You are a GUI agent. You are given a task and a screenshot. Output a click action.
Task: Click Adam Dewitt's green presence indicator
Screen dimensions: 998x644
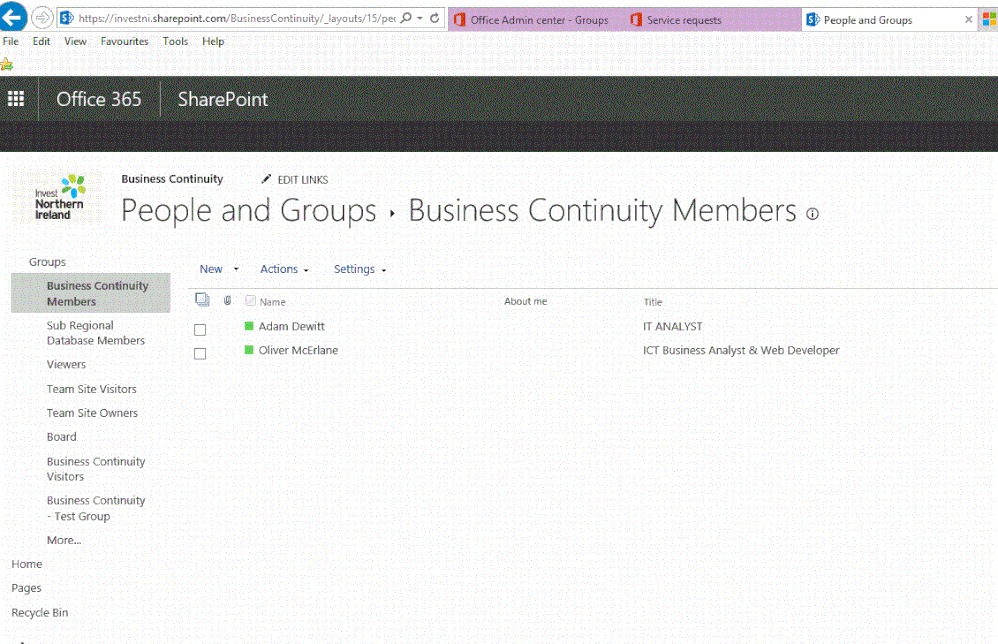pos(249,326)
